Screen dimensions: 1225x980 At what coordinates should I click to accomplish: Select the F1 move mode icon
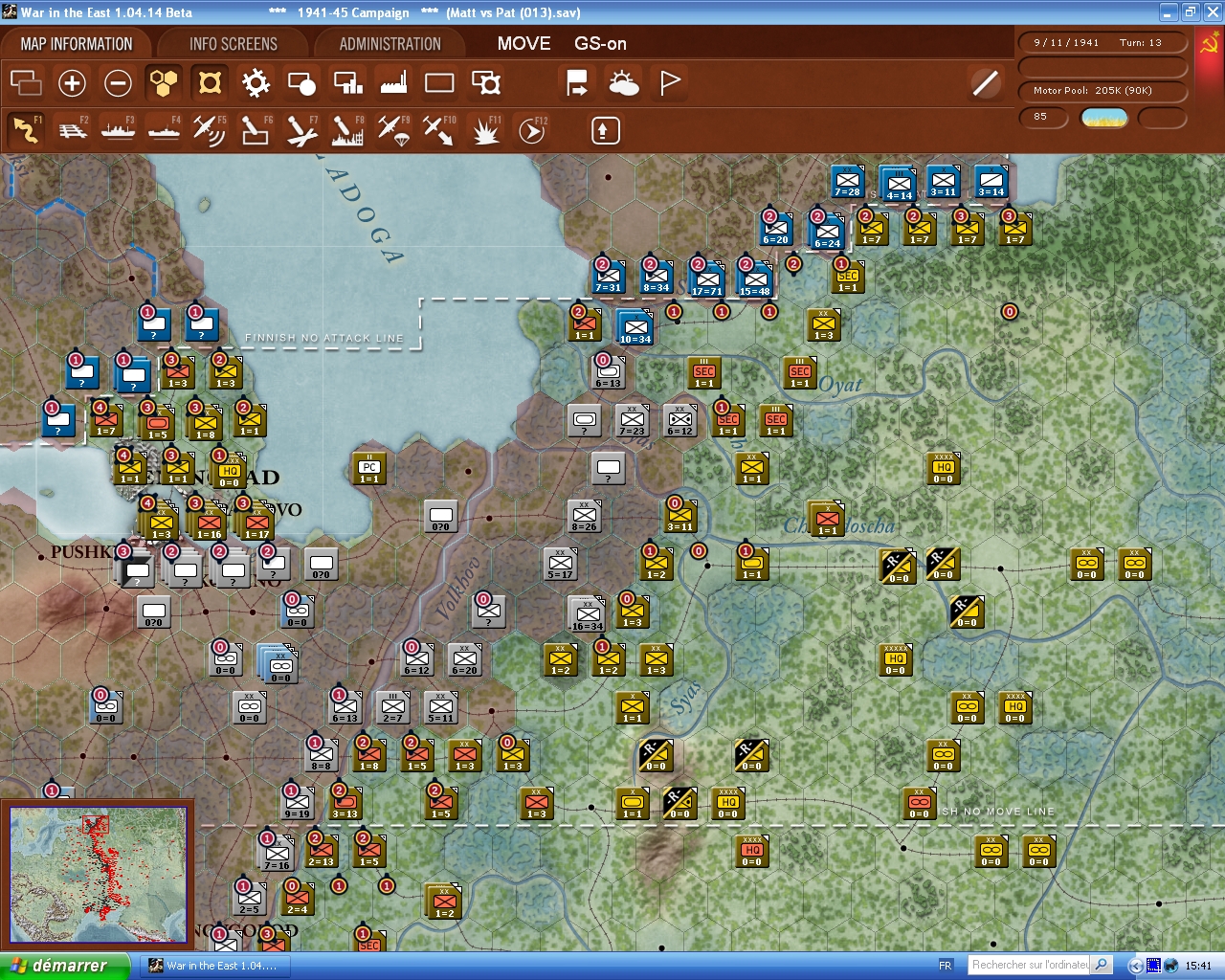point(26,130)
